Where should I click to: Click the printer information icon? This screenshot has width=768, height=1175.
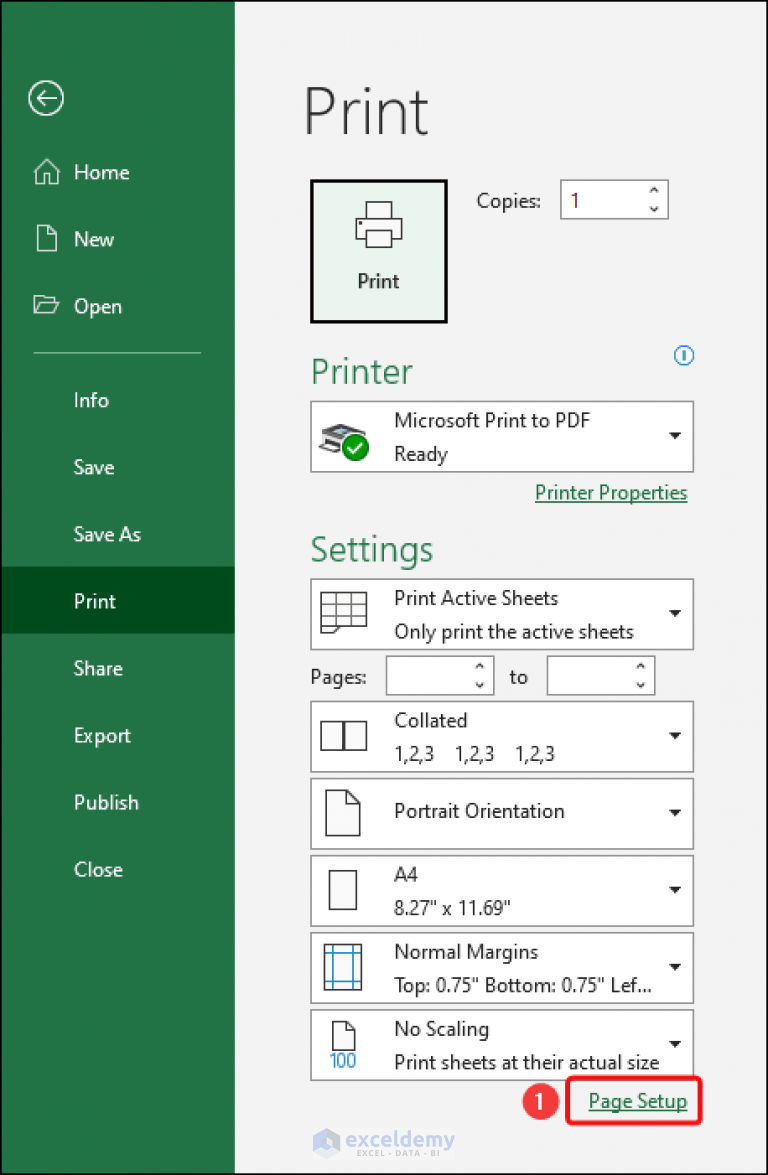click(x=684, y=356)
